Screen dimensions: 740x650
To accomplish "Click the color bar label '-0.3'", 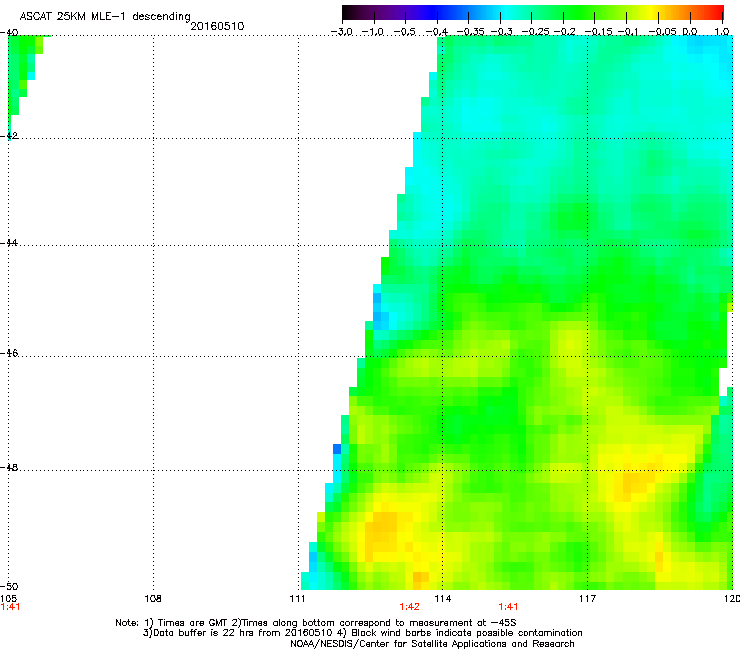I will click(501, 32).
